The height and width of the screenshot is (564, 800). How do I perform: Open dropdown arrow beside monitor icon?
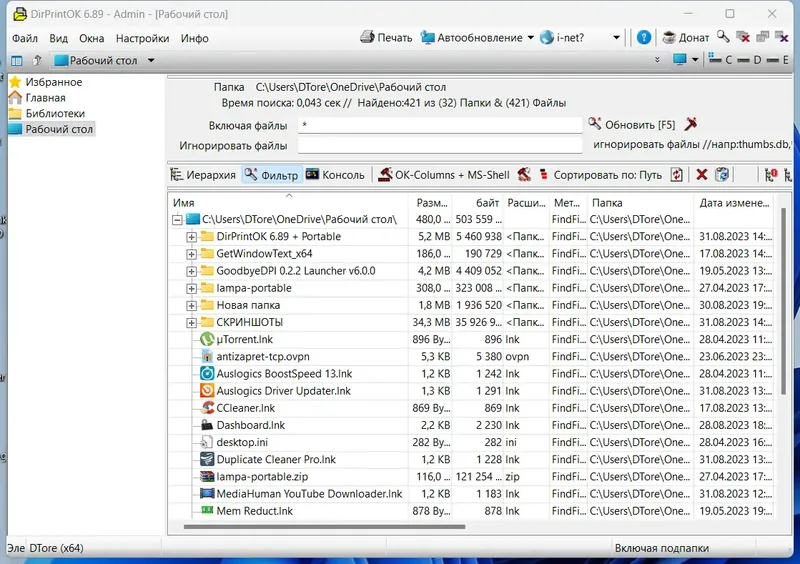coord(695,60)
